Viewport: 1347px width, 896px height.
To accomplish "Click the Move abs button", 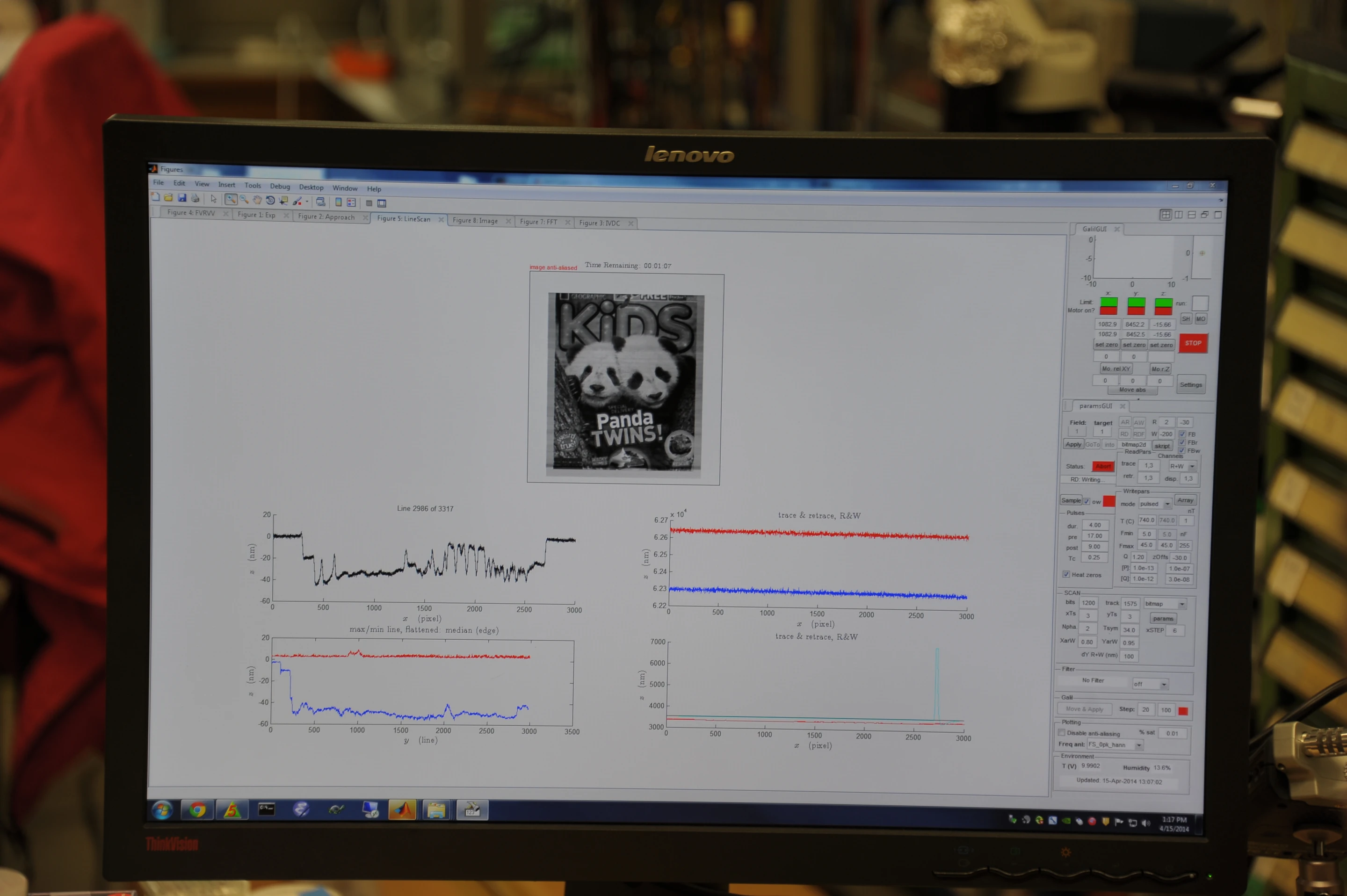I will (1132, 390).
